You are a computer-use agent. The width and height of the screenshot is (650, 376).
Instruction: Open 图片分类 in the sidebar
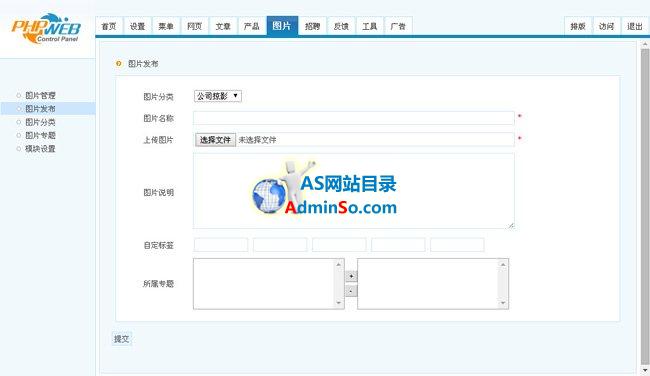pyautogui.click(x=40, y=122)
